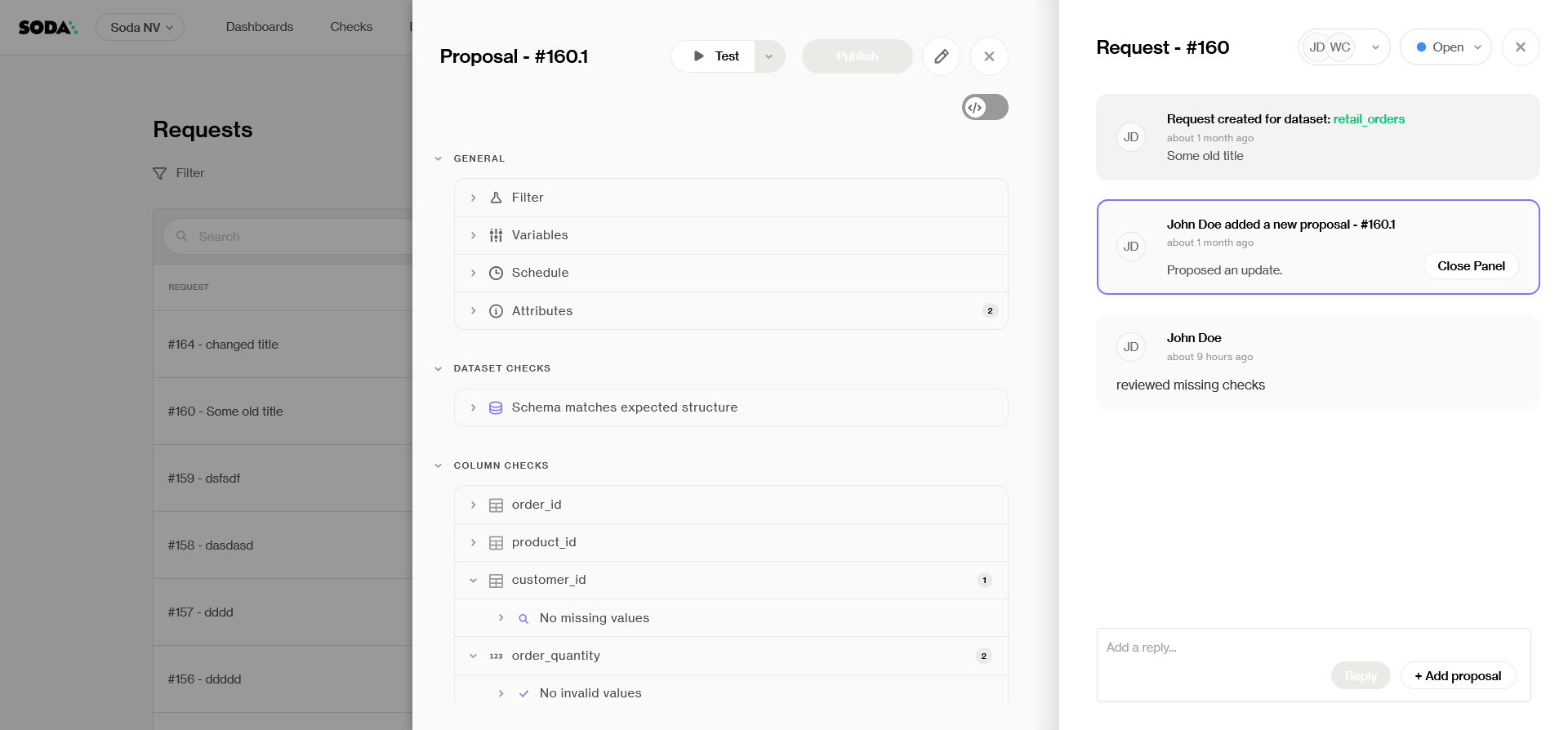Click the Close Panel button
1568x730 pixels.
pos(1471,266)
